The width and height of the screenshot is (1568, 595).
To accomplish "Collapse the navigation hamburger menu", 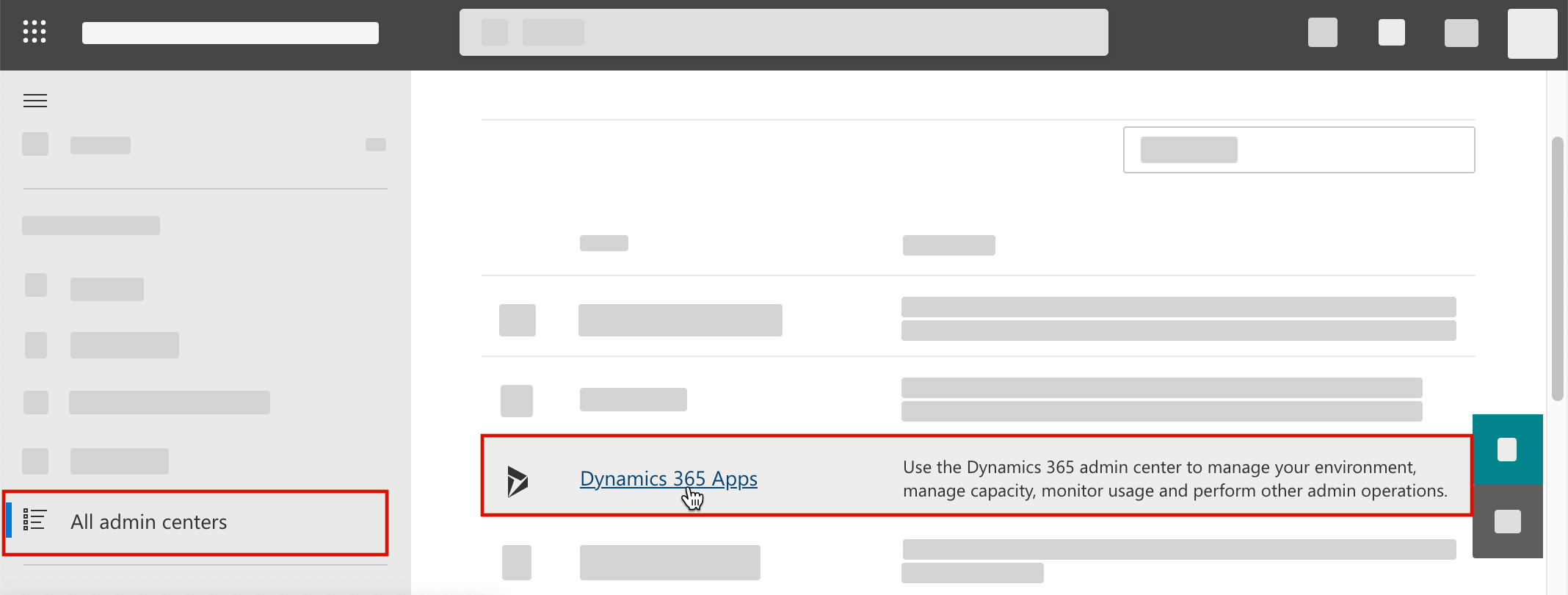I will pyautogui.click(x=35, y=101).
